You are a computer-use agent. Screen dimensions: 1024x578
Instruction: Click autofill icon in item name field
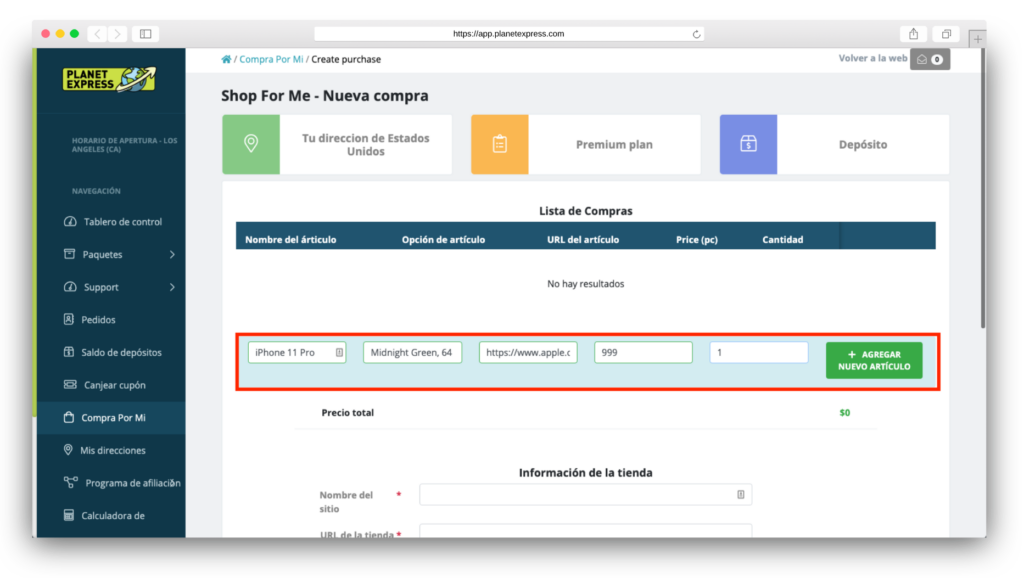click(x=339, y=353)
